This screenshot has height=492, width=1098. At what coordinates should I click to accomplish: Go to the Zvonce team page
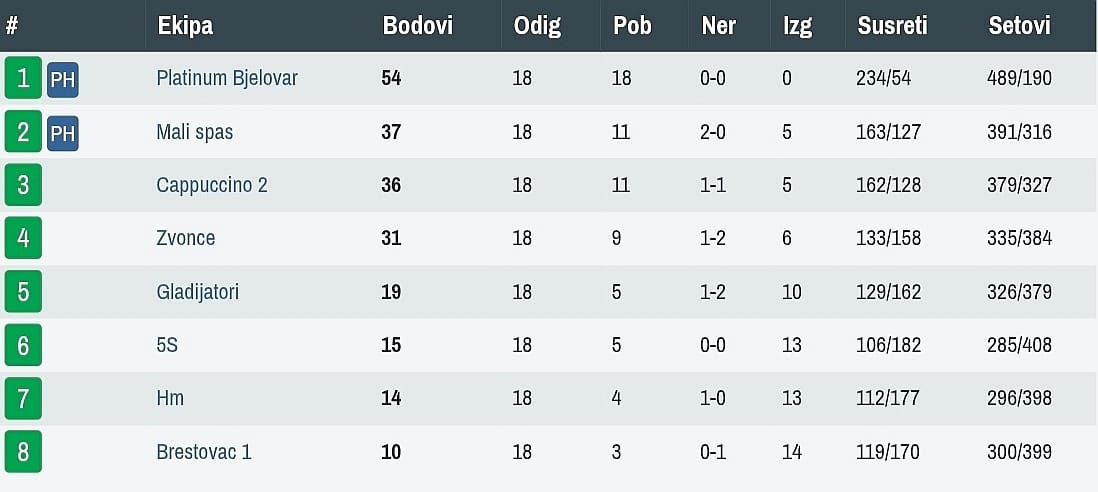point(186,238)
